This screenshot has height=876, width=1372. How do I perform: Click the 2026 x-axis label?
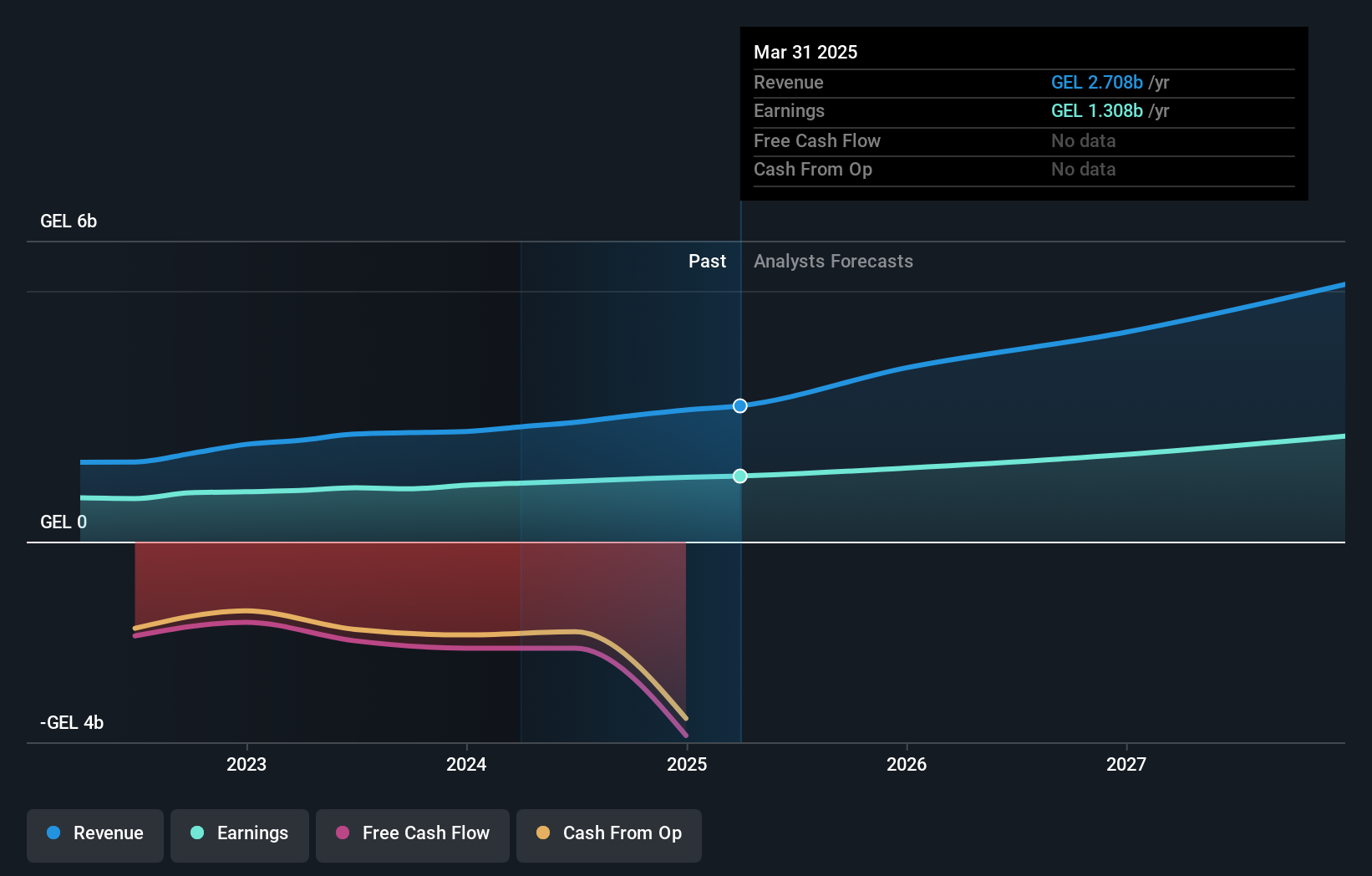pos(907,765)
